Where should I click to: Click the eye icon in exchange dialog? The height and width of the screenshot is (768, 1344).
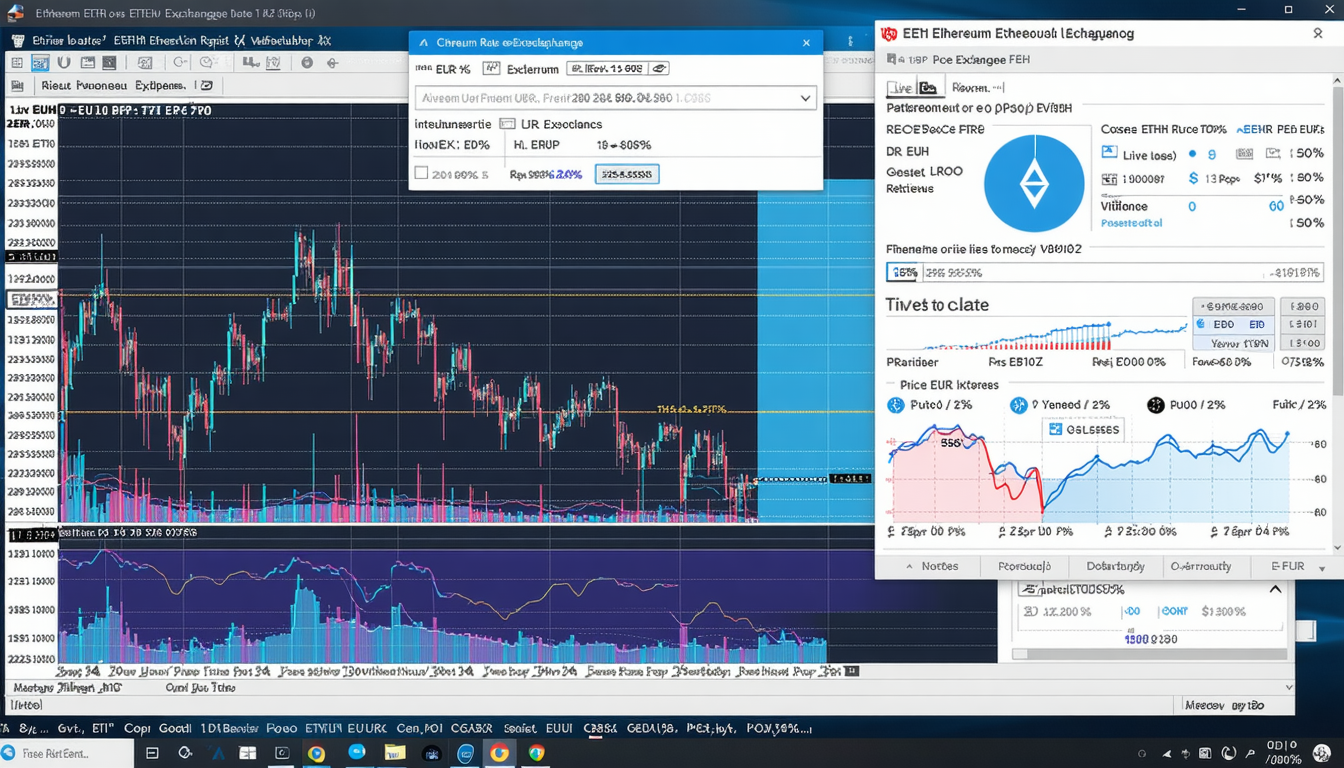pyautogui.click(x=658, y=69)
